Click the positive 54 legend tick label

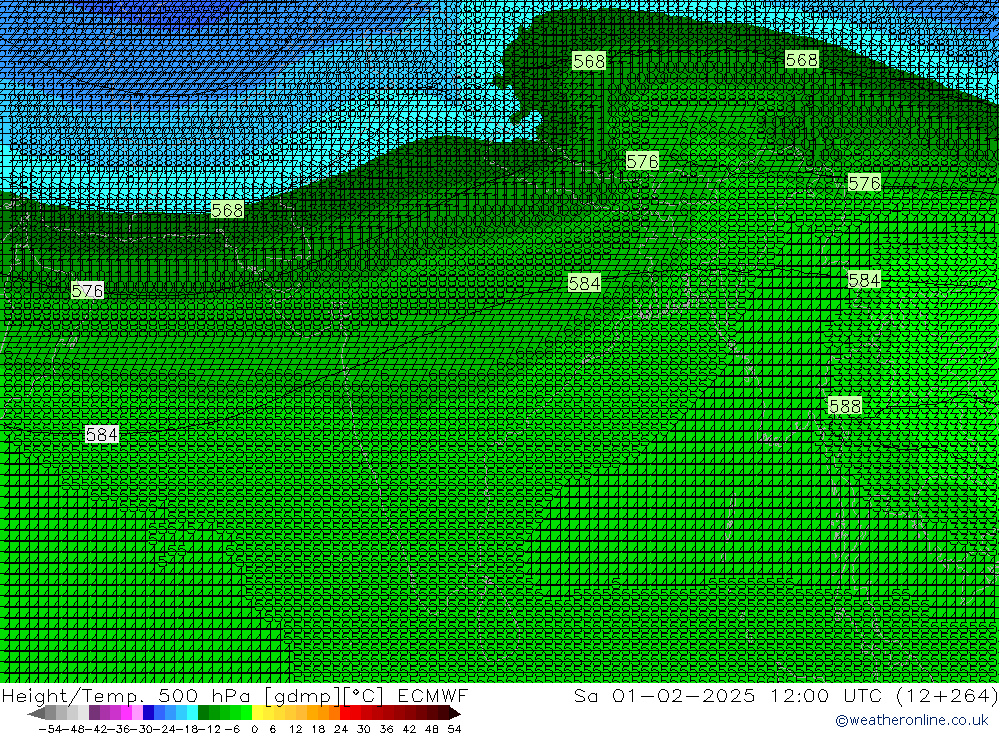(x=454, y=729)
